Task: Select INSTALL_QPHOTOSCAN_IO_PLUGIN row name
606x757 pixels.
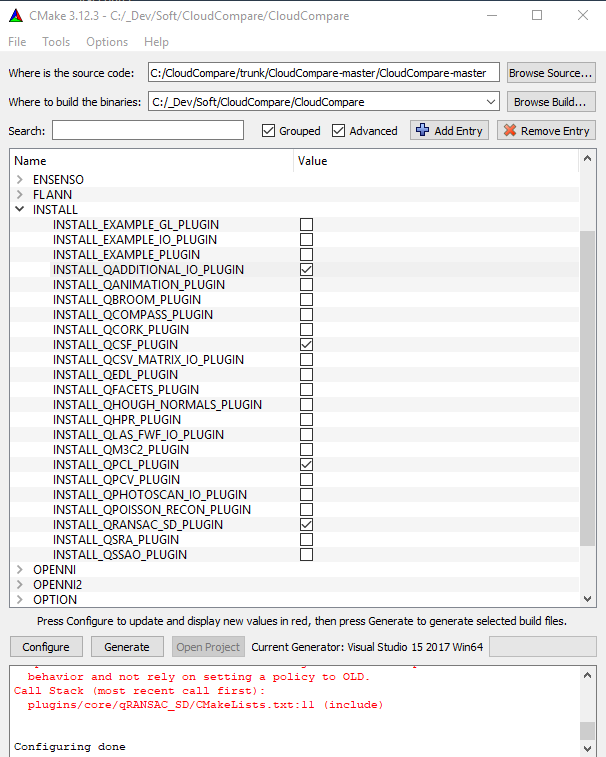Action: [x=150, y=494]
